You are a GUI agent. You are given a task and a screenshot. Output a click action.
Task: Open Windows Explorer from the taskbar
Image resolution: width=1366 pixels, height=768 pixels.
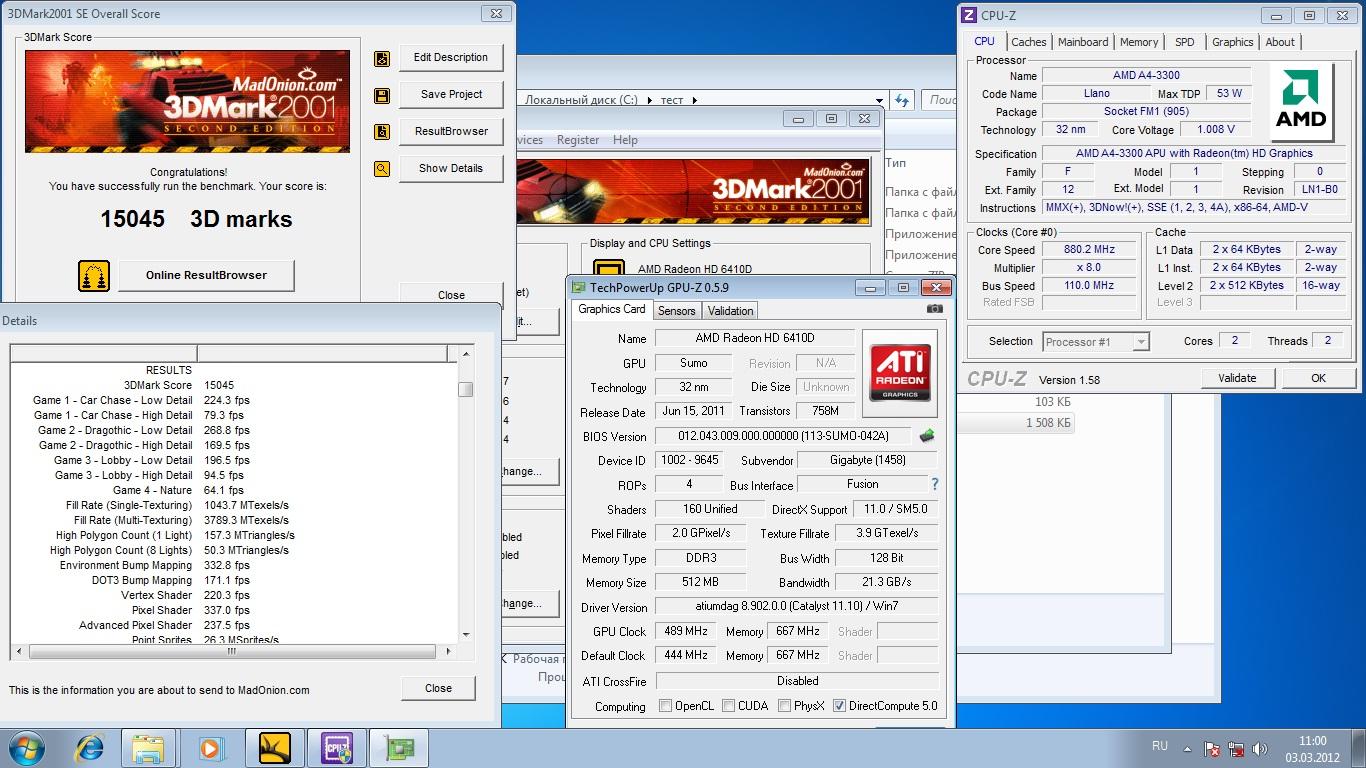[x=148, y=748]
